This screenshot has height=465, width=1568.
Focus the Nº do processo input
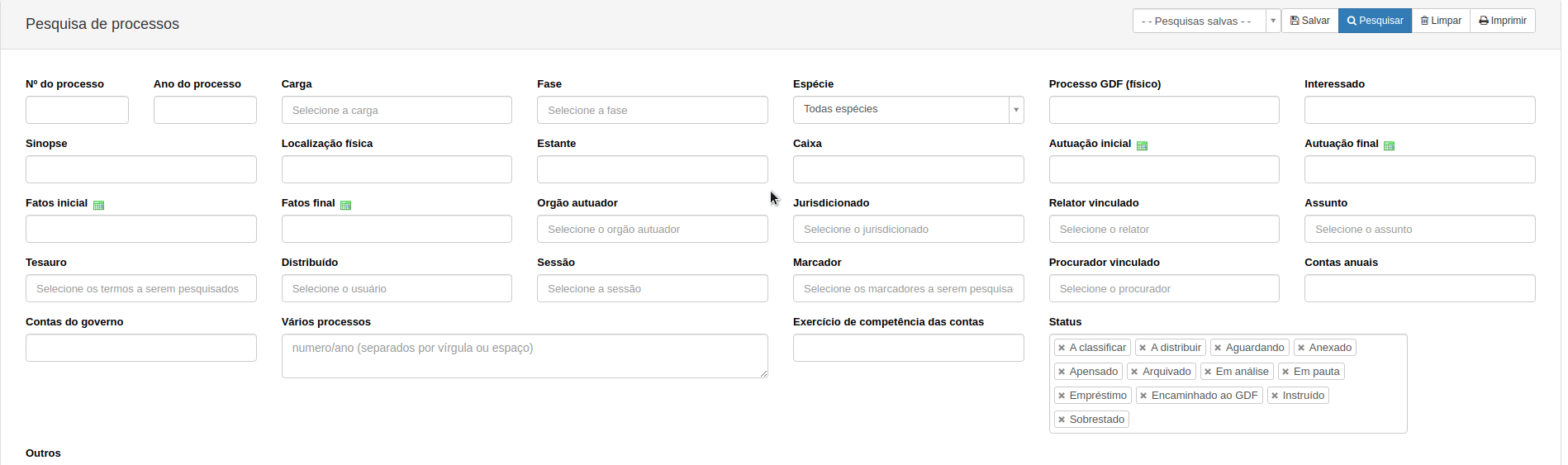(77, 110)
